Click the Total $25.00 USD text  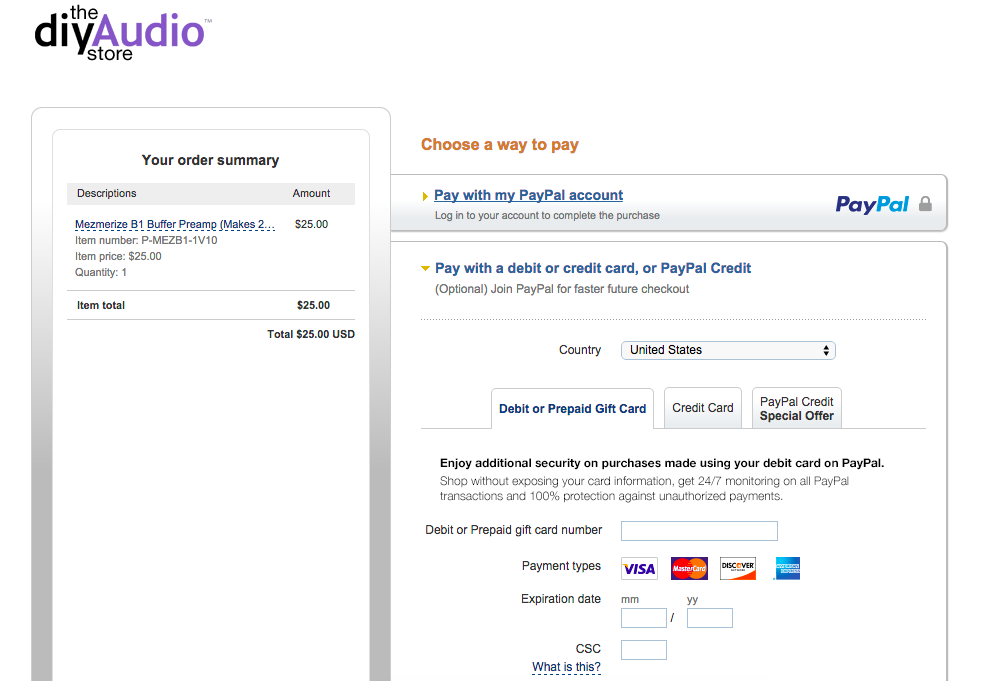point(311,334)
